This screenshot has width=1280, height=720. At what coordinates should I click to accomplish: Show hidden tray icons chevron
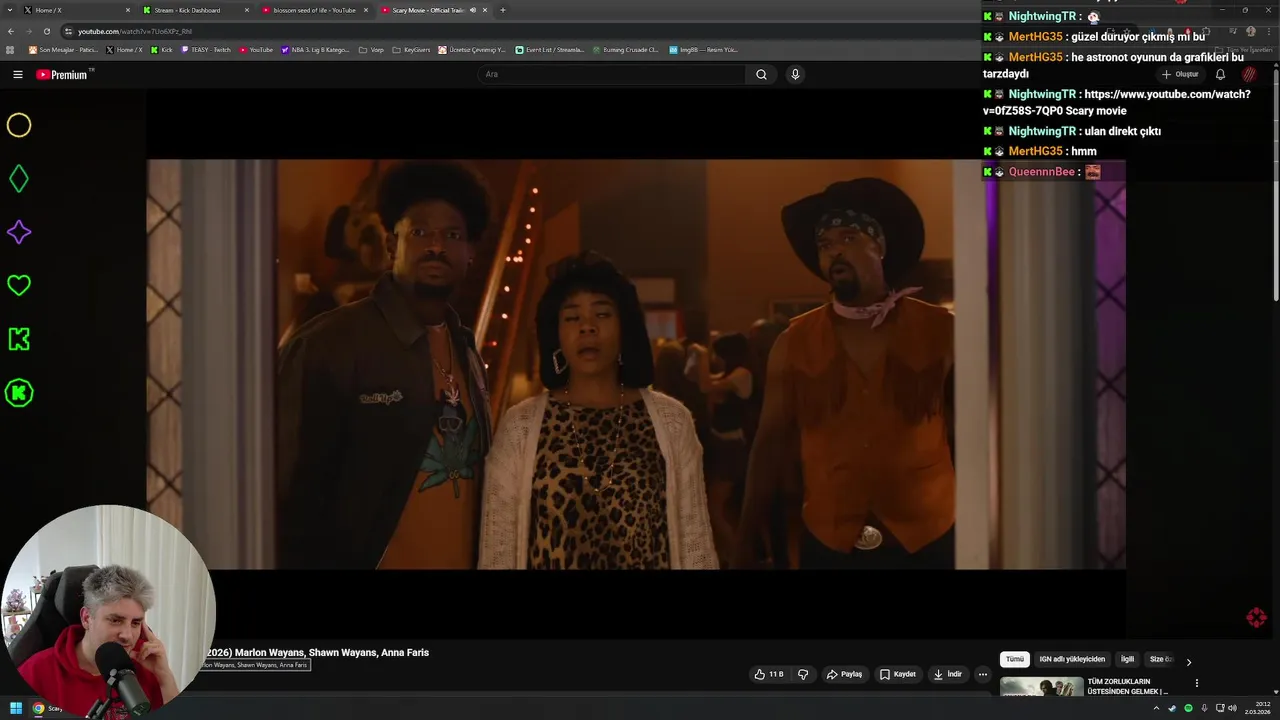coord(1157,708)
